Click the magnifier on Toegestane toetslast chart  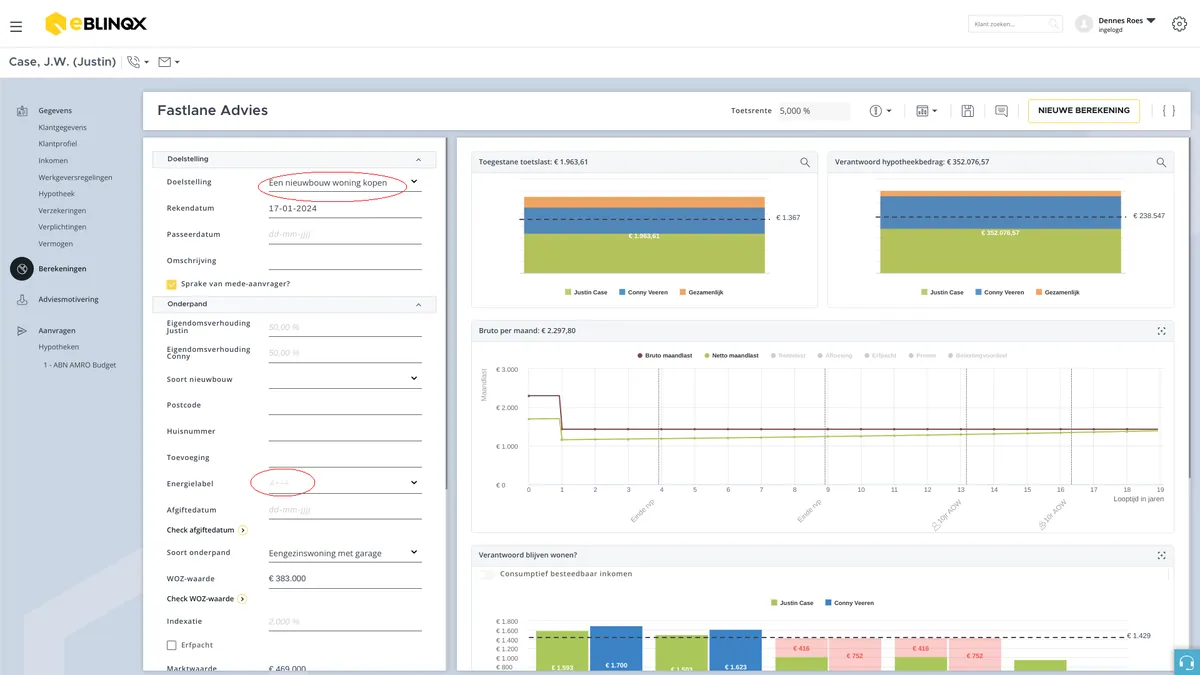point(805,162)
